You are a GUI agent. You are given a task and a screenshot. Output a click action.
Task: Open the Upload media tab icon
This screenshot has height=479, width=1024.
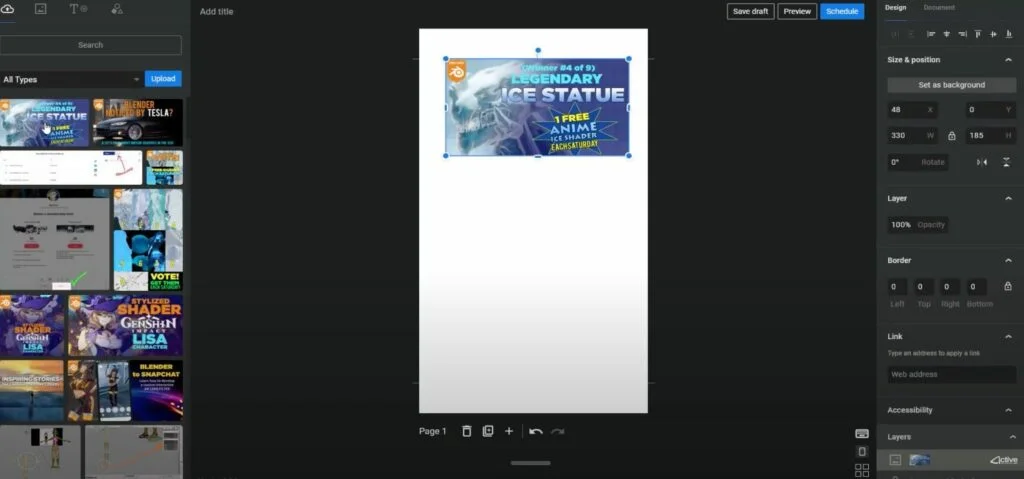[x=8, y=9]
